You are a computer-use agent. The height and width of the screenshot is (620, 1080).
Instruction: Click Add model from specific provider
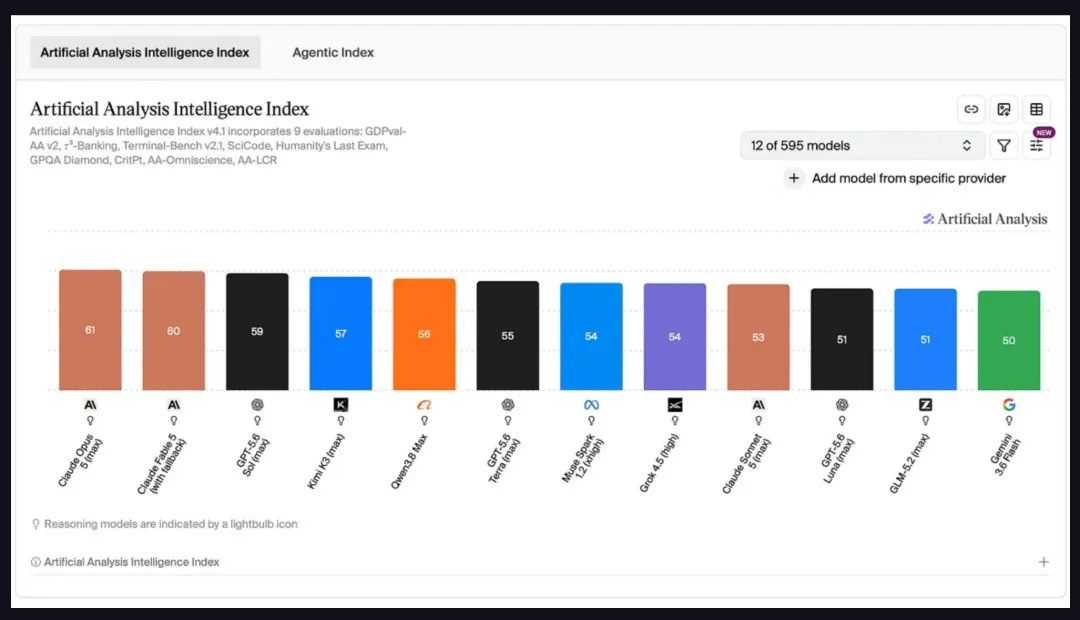(895, 178)
